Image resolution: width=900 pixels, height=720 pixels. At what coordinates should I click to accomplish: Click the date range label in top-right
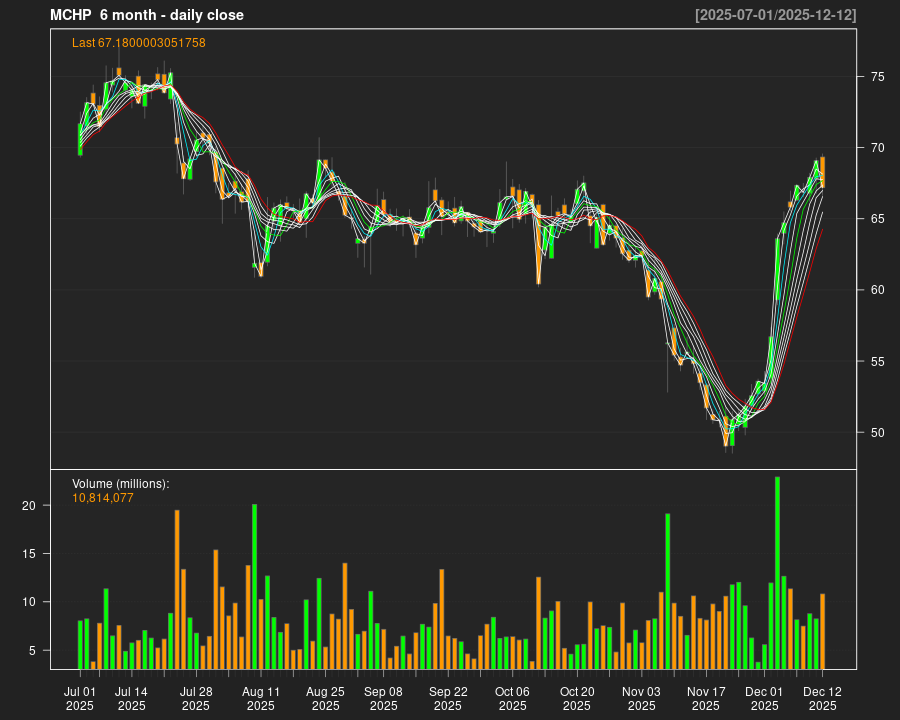775,15
